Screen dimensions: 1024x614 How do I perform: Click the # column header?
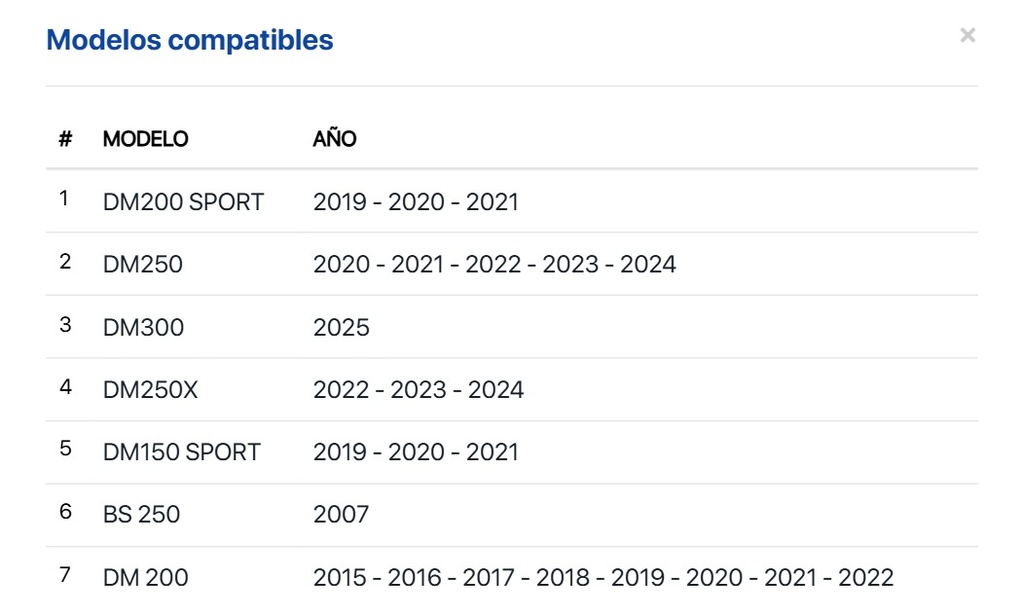[65, 139]
